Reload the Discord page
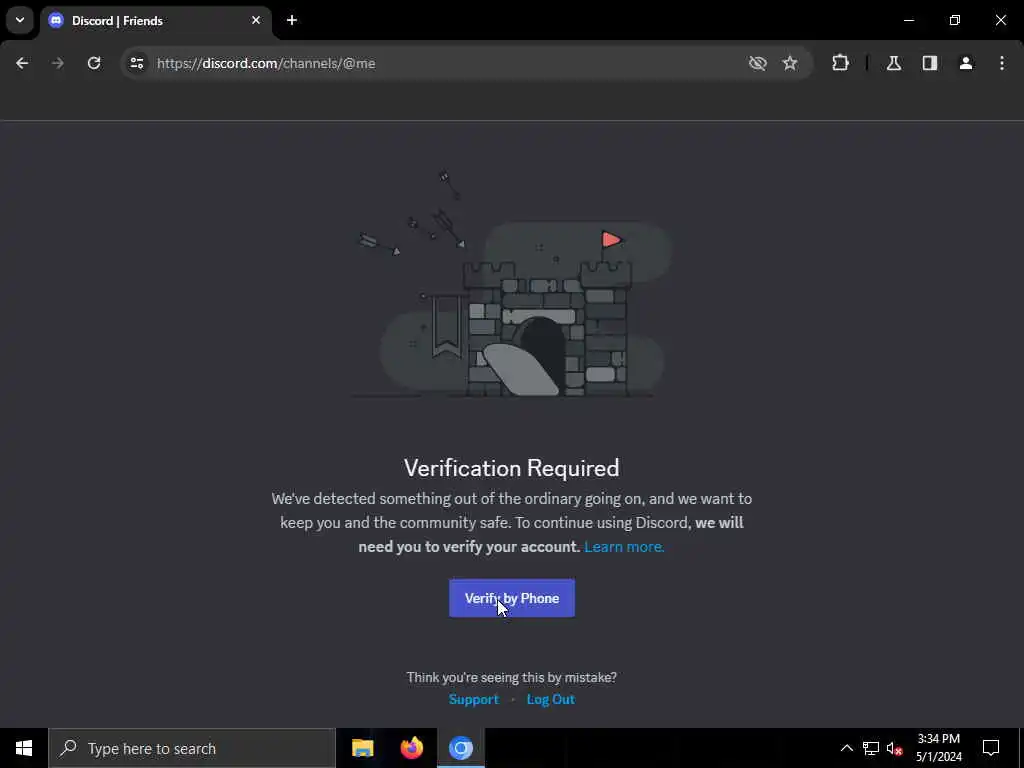The width and height of the screenshot is (1024, 768). 94,63
